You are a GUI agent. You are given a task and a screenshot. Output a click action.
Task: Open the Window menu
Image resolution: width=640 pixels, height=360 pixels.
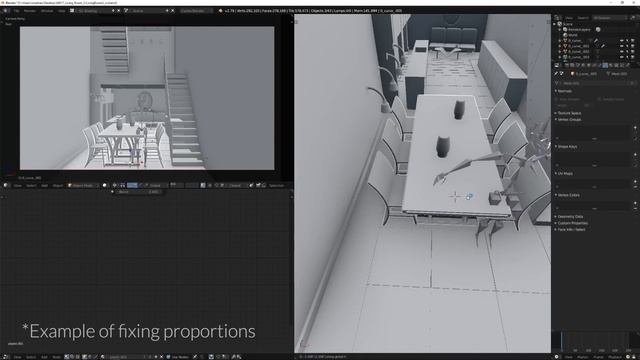pos(47,10)
